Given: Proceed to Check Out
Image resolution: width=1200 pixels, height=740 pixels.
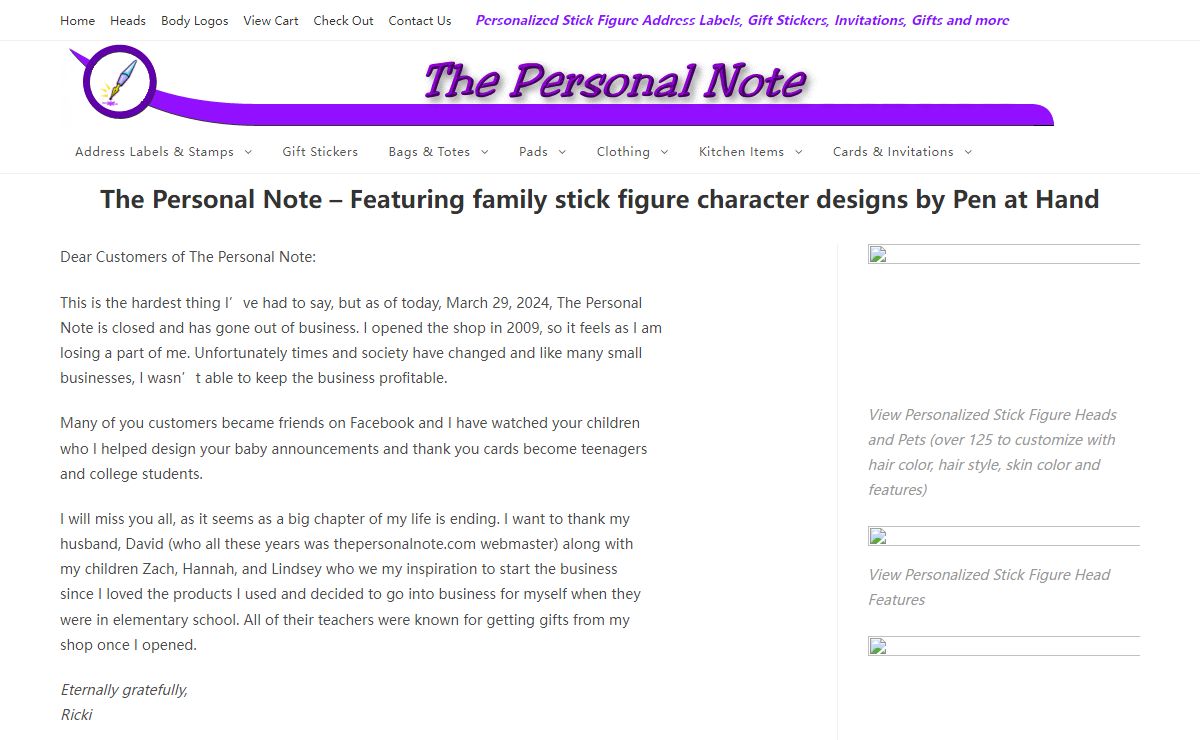Looking at the screenshot, I should coord(343,21).
